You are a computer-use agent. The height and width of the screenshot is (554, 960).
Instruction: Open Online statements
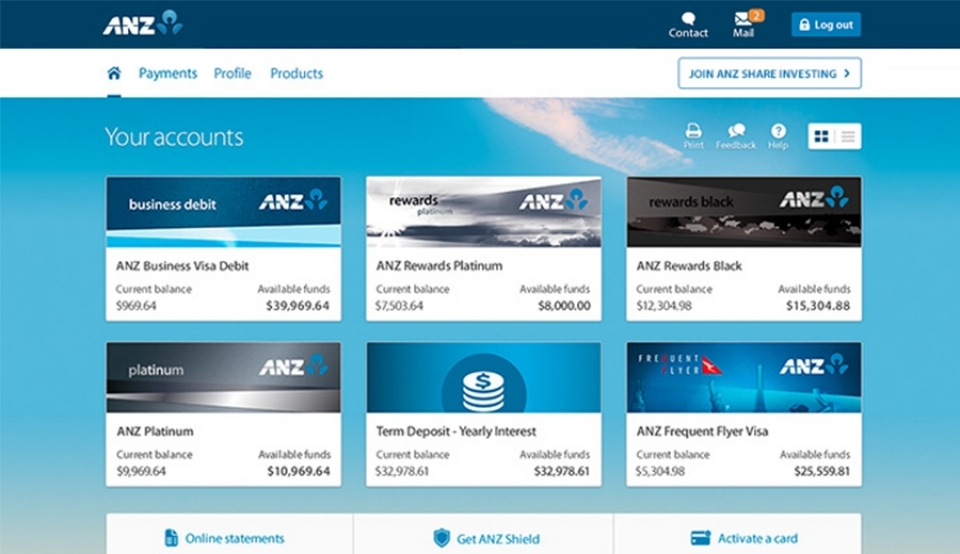pyautogui.click(x=224, y=539)
